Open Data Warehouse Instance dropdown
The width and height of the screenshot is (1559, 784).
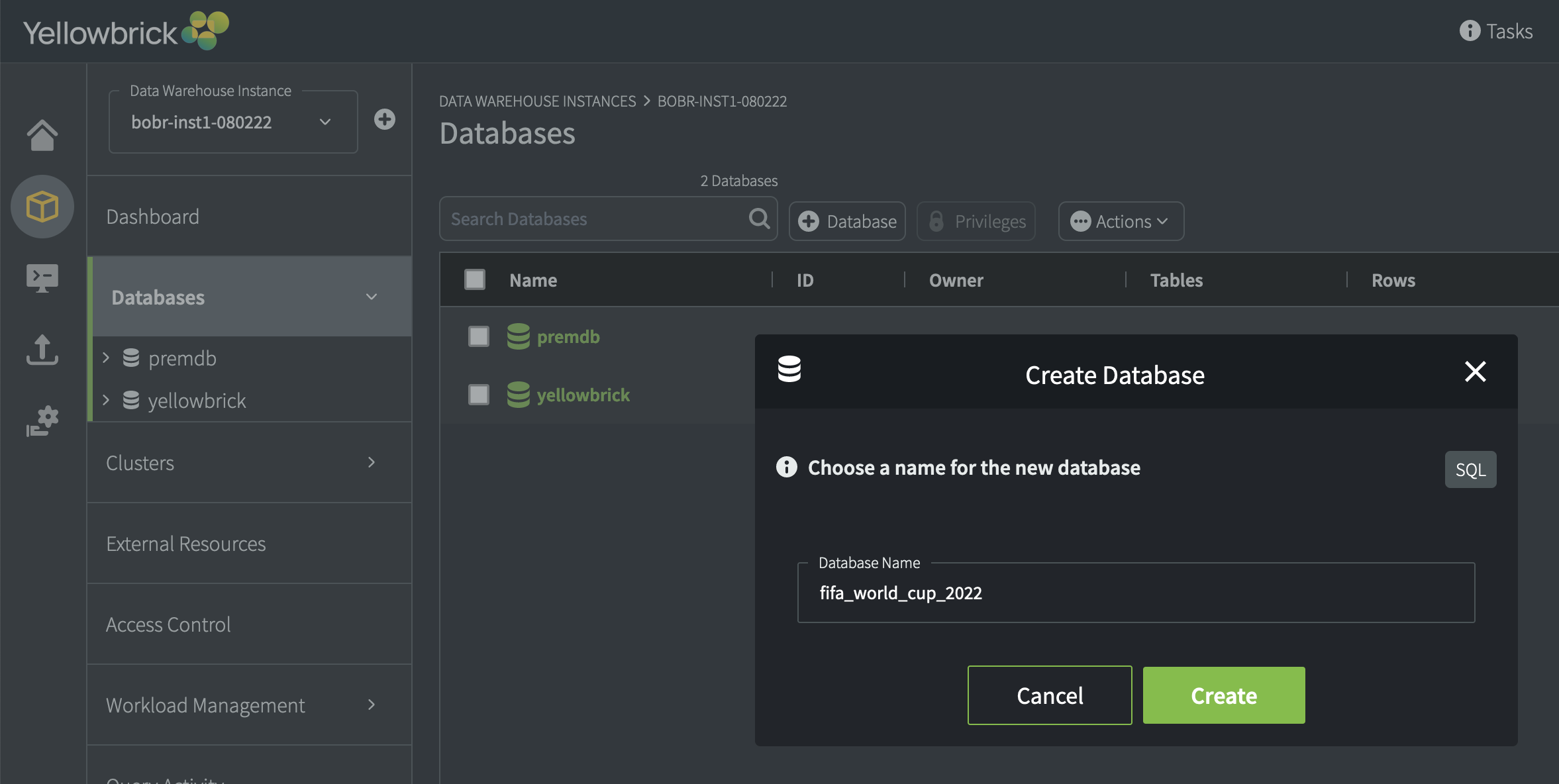click(233, 122)
